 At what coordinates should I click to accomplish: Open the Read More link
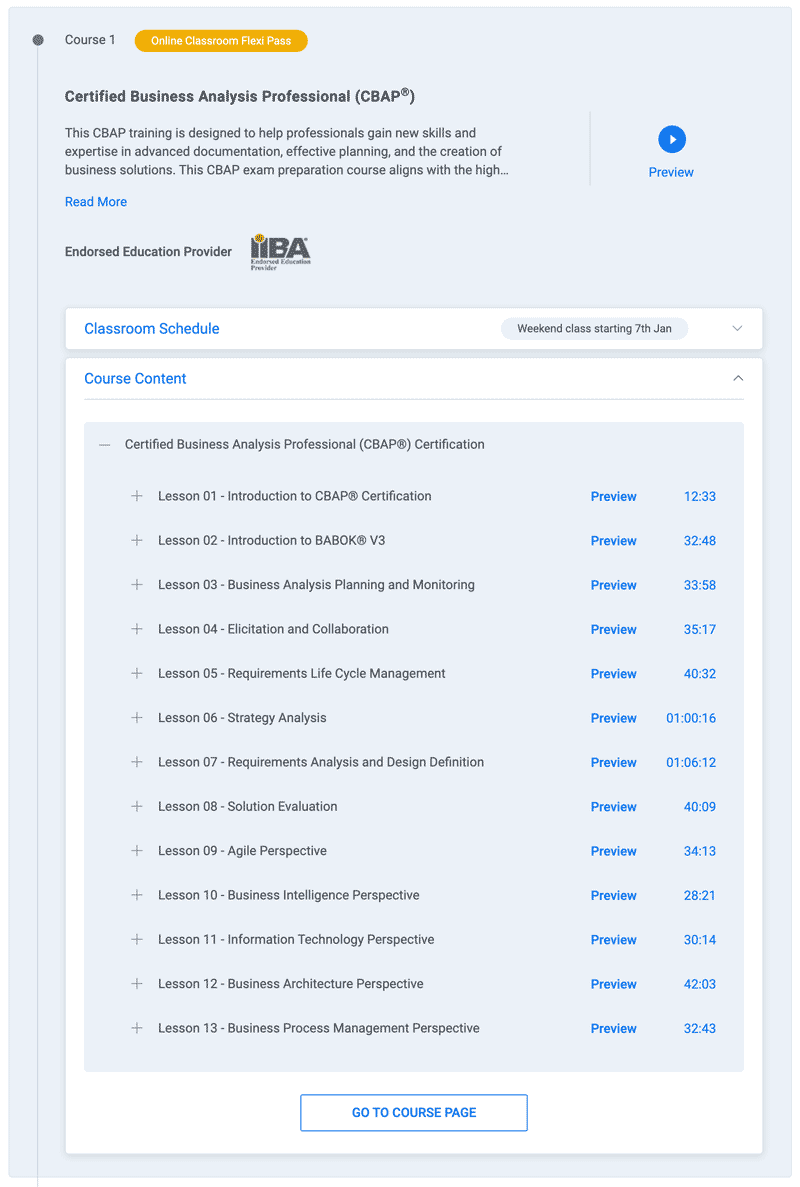(x=96, y=202)
